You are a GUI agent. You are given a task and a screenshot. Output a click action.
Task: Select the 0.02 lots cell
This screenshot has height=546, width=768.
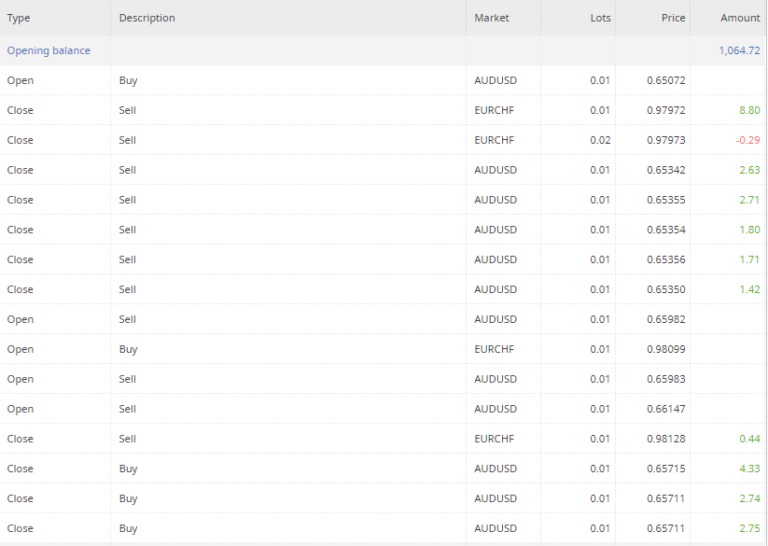(x=600, y=140)
